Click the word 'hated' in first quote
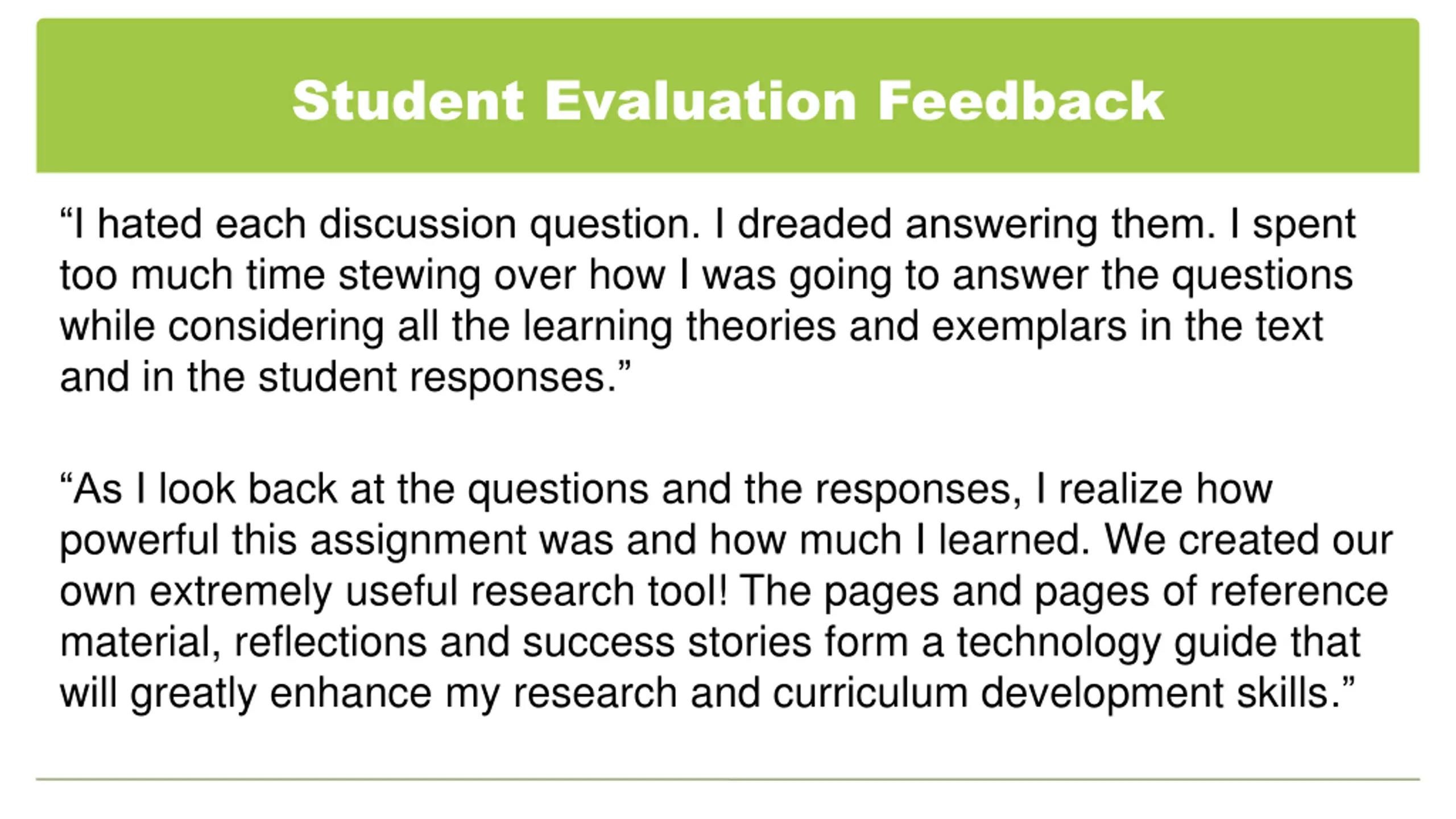Image resolution: width=1456 pixels, height=819 pixels. point(150,224)
